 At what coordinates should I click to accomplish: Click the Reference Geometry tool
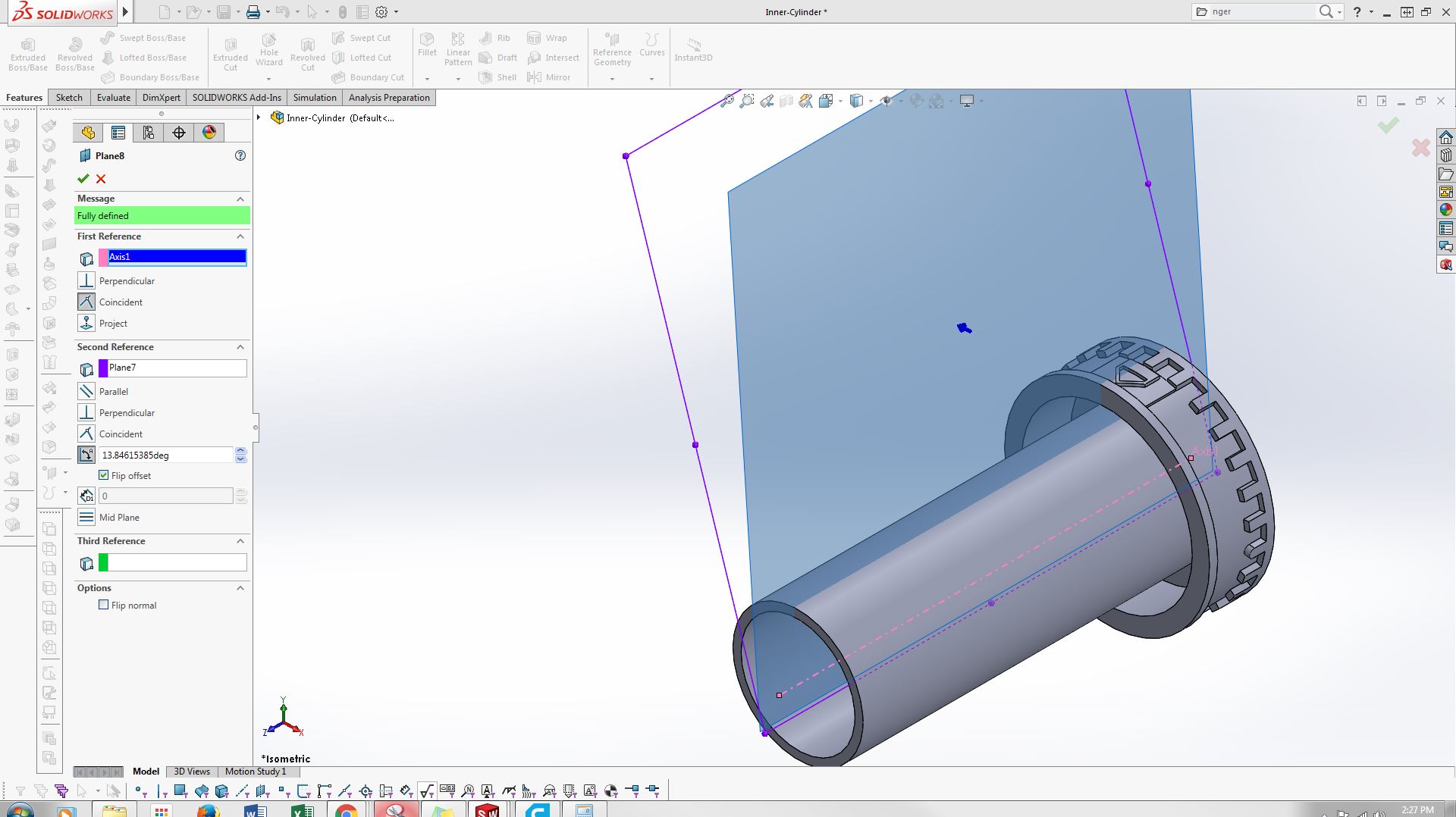(x=612, y=49)
